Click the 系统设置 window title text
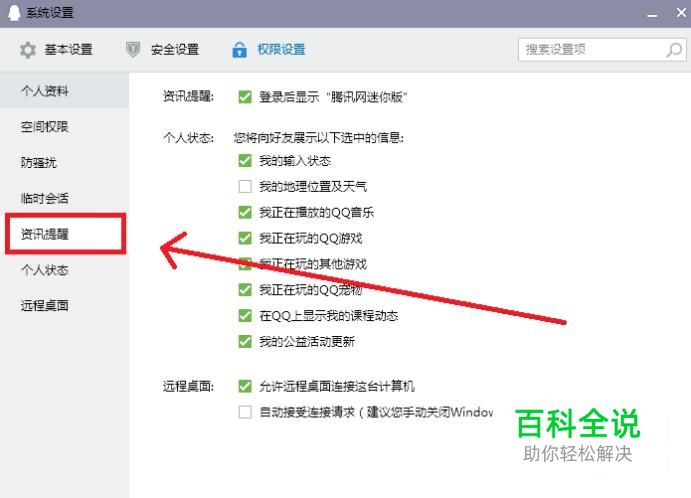This screenshot has width=691, height=498. [49, 13]
